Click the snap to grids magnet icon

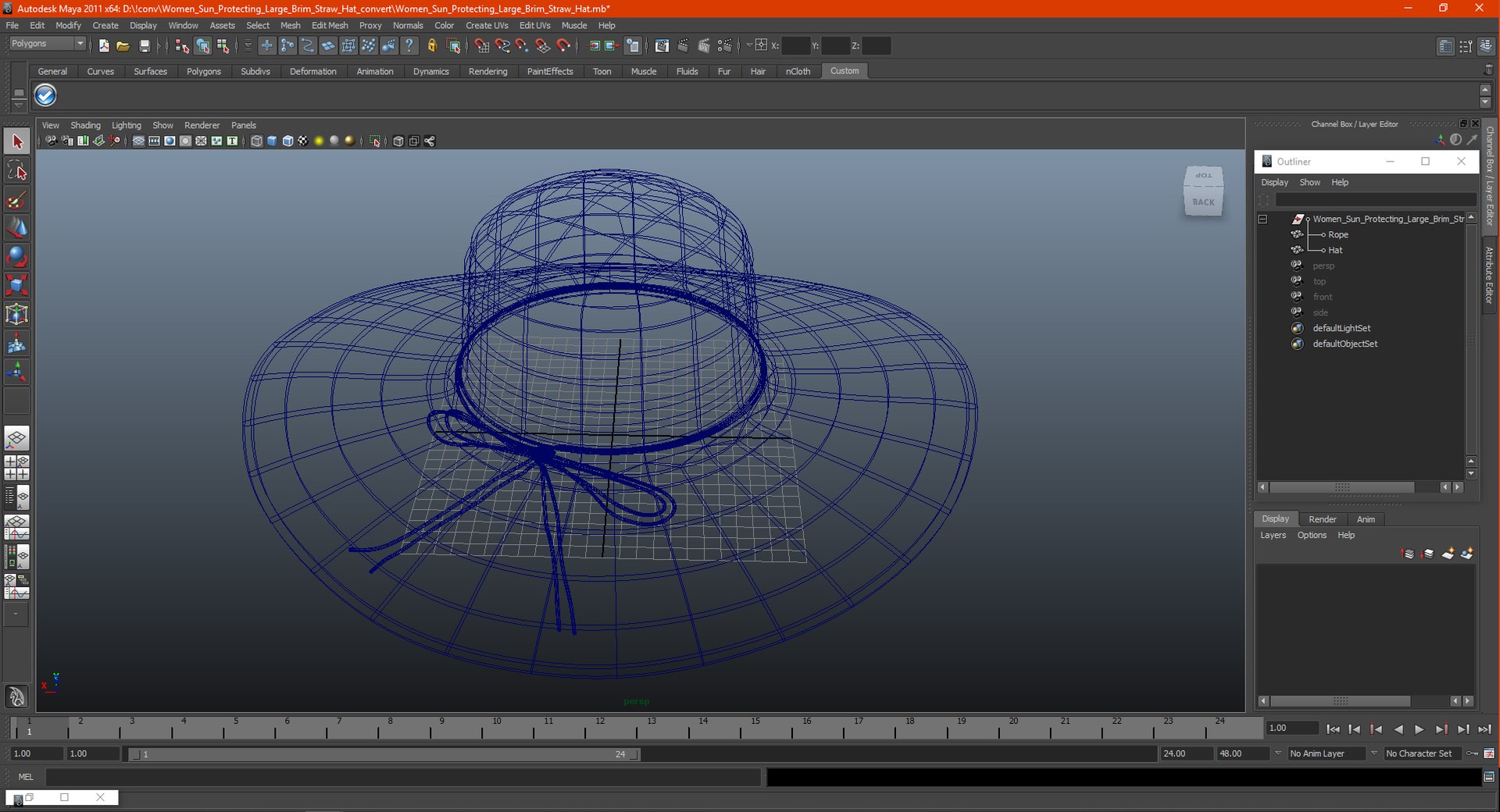click(481, 46)
